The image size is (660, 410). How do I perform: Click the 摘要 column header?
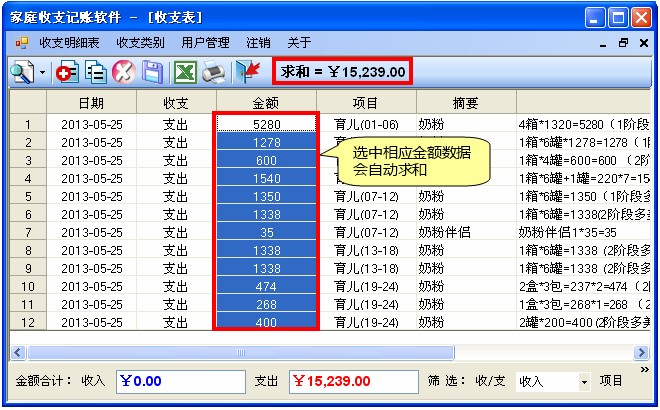[x=466, y=102]
